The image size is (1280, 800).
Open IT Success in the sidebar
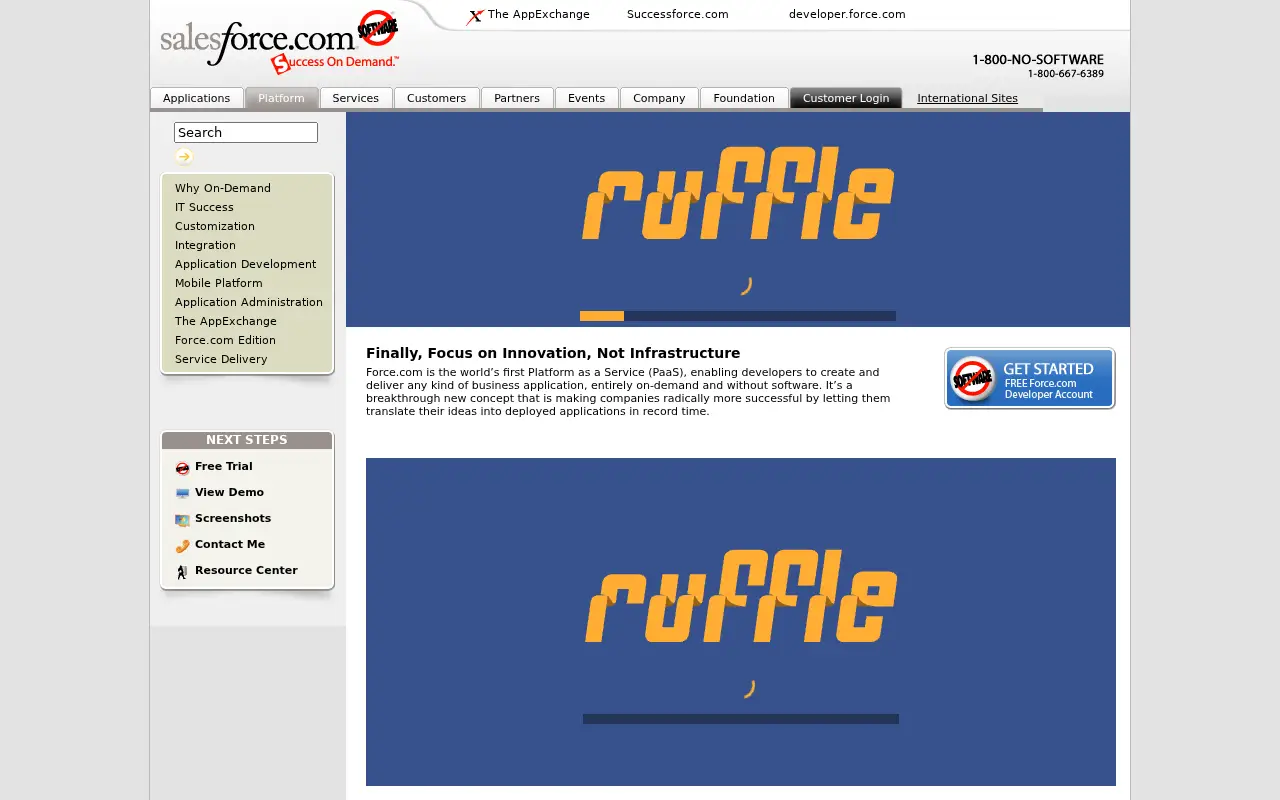coord(204,207)
